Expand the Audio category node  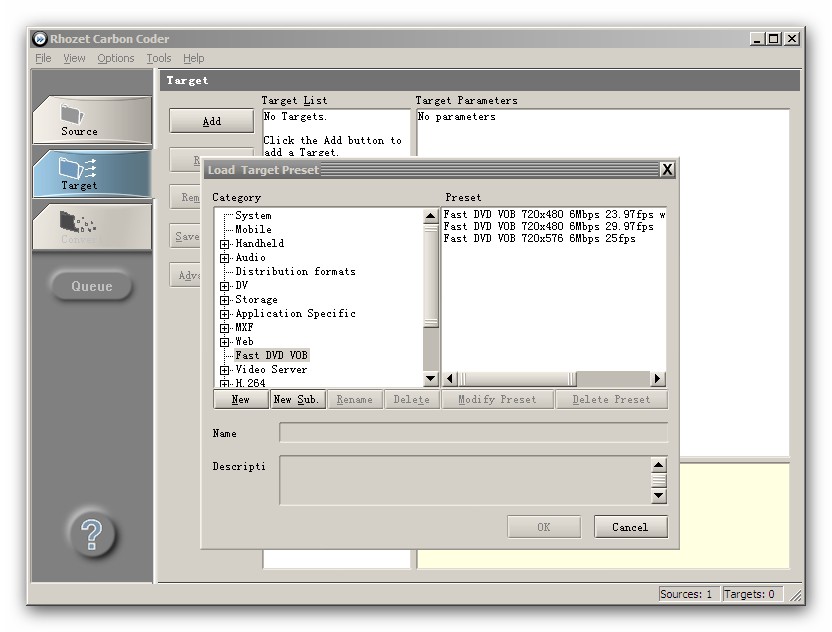point(225,258)
